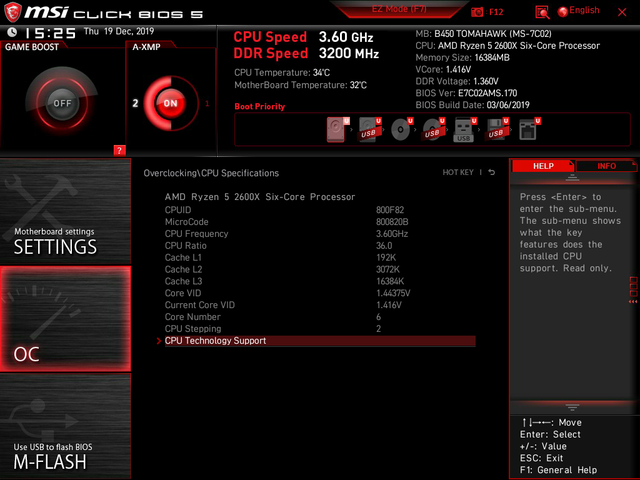Click the red X to exit BIOS
The image size is (640, 480).
(x=622, y=12)
